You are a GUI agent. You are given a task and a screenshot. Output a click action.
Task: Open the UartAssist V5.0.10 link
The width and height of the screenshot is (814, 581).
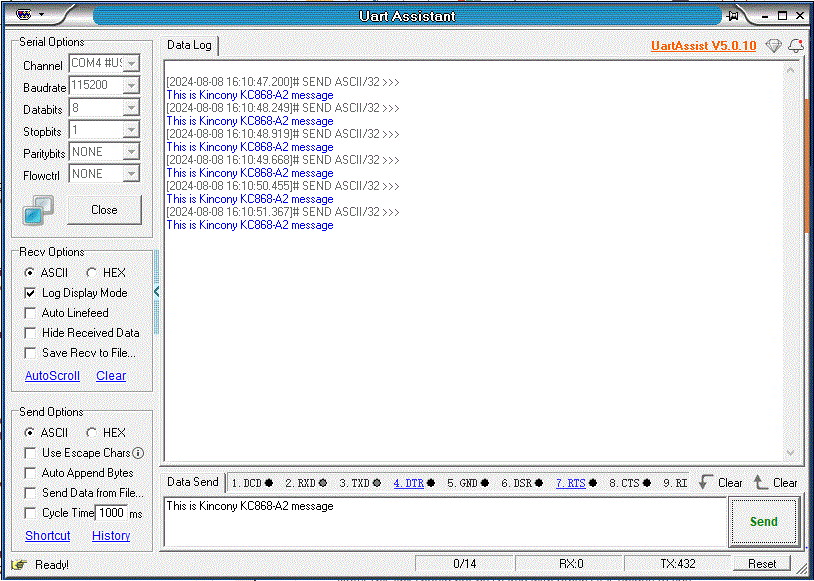pyautogui.click(x=703, y=46)
